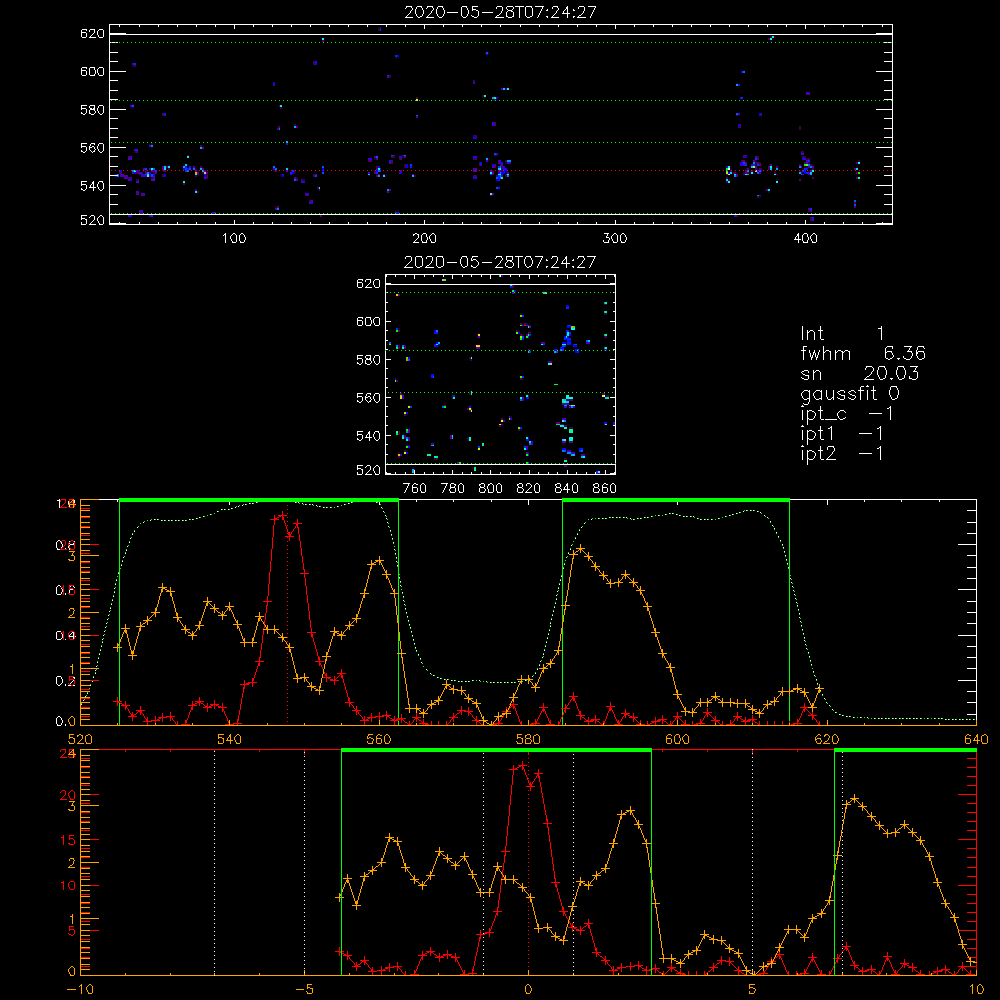Click the 560 y-axis label of middle plot

pyautogui.click(x=369, y=398)
